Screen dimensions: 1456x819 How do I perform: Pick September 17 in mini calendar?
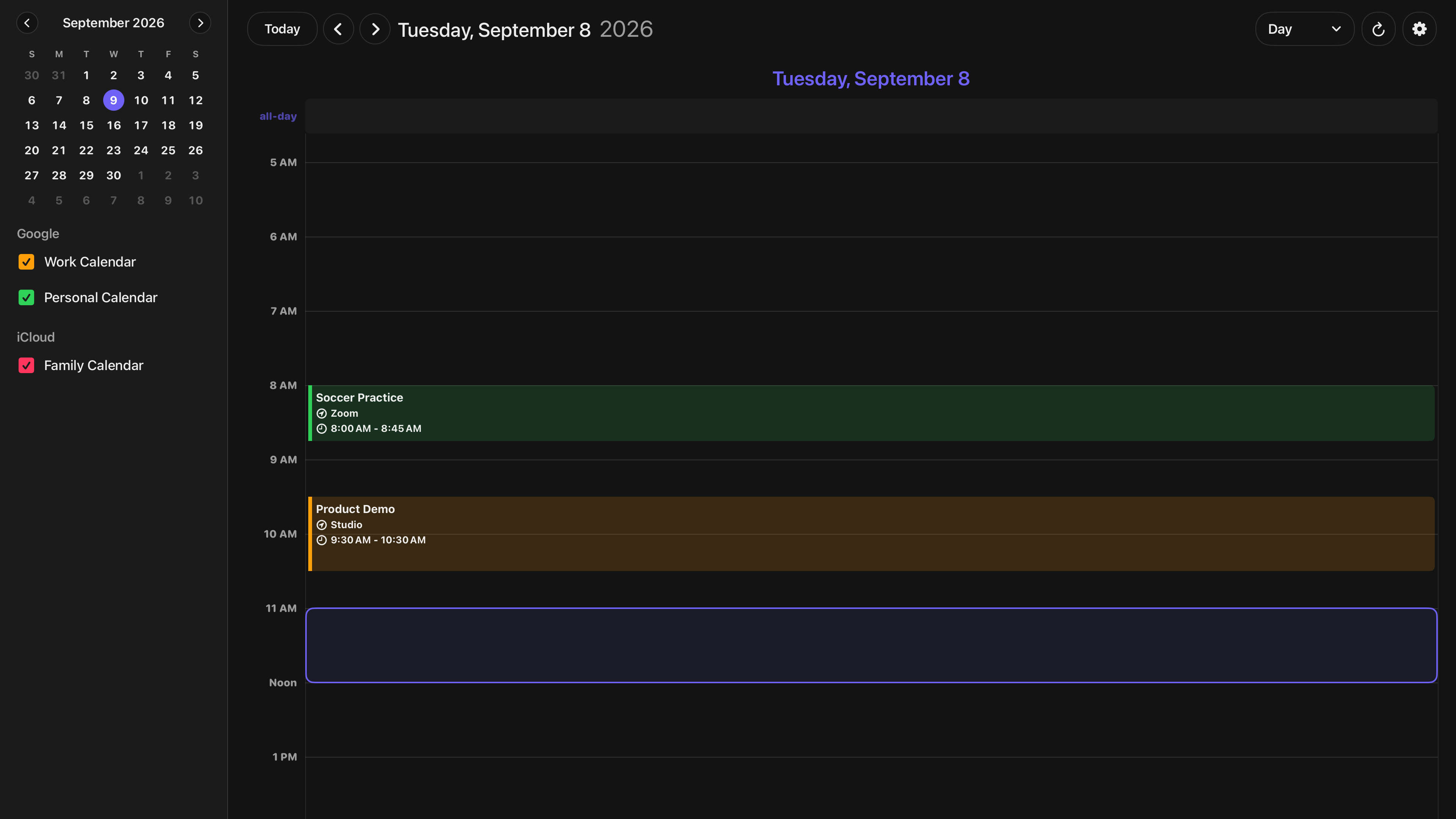141,125
